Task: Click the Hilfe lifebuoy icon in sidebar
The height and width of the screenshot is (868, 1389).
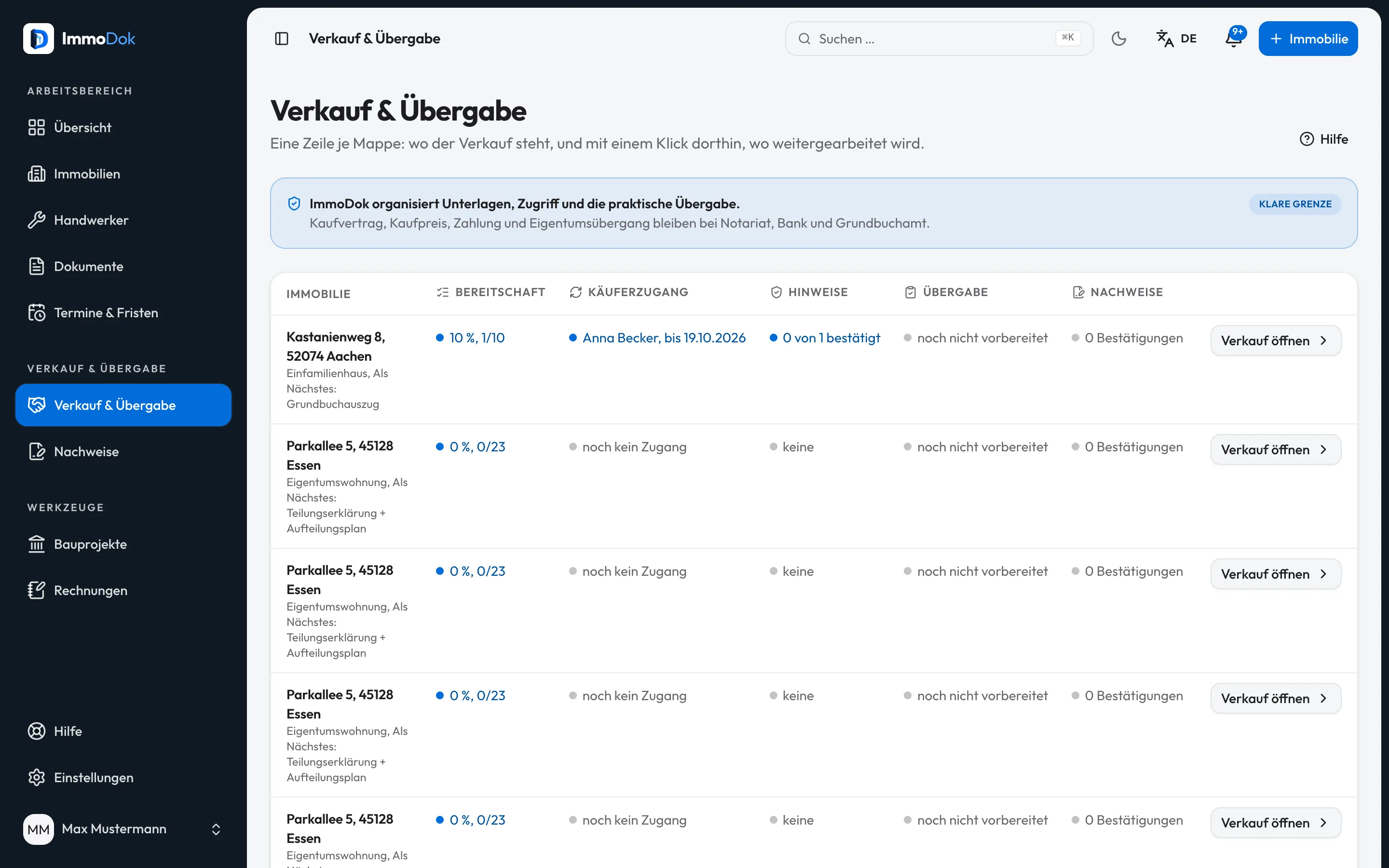Action: point(36,732)
